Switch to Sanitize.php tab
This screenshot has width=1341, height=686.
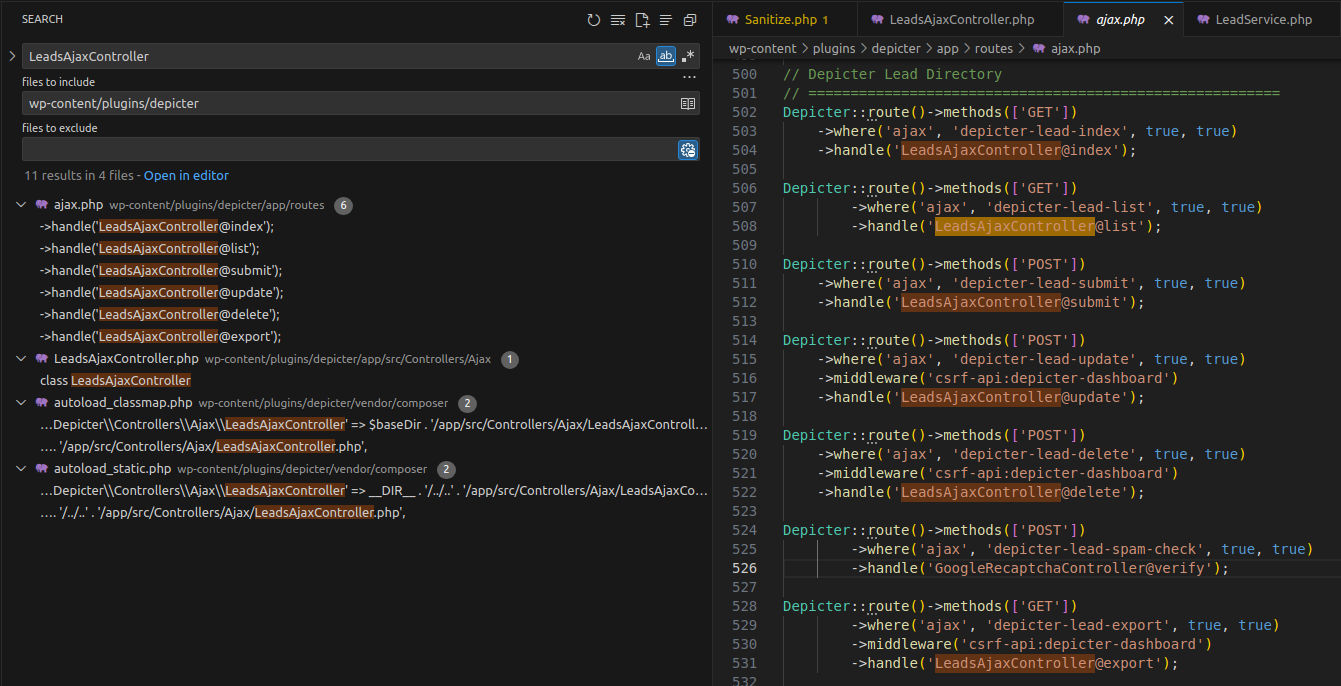coord(780,20)
